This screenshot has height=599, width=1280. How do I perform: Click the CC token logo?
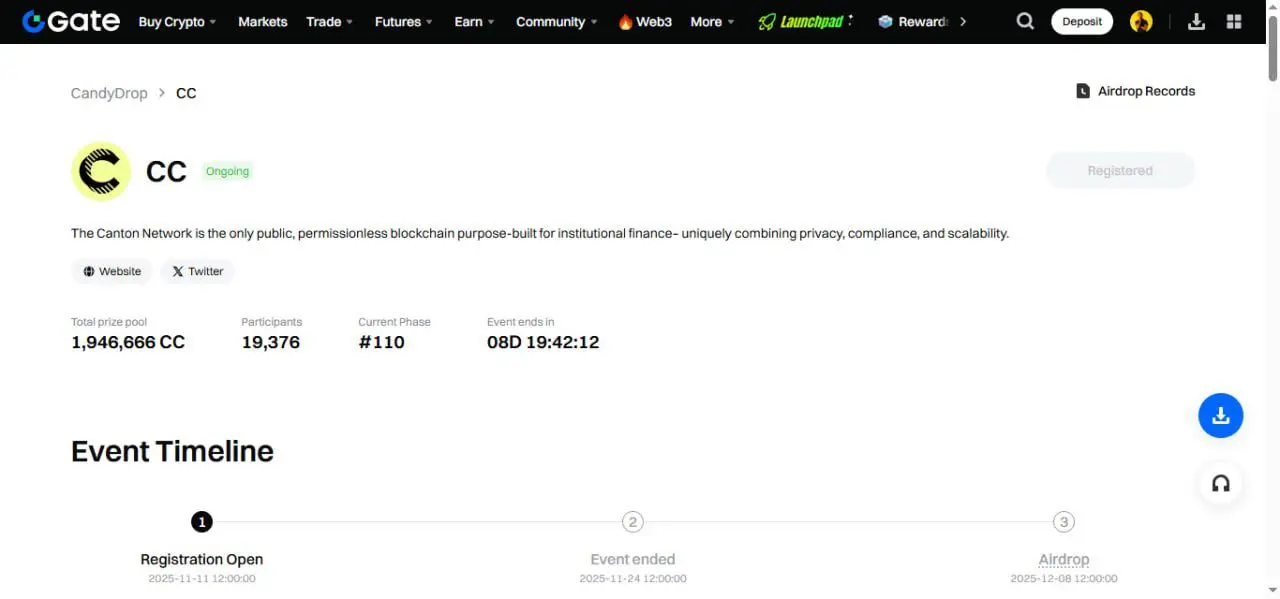[101, 171]
